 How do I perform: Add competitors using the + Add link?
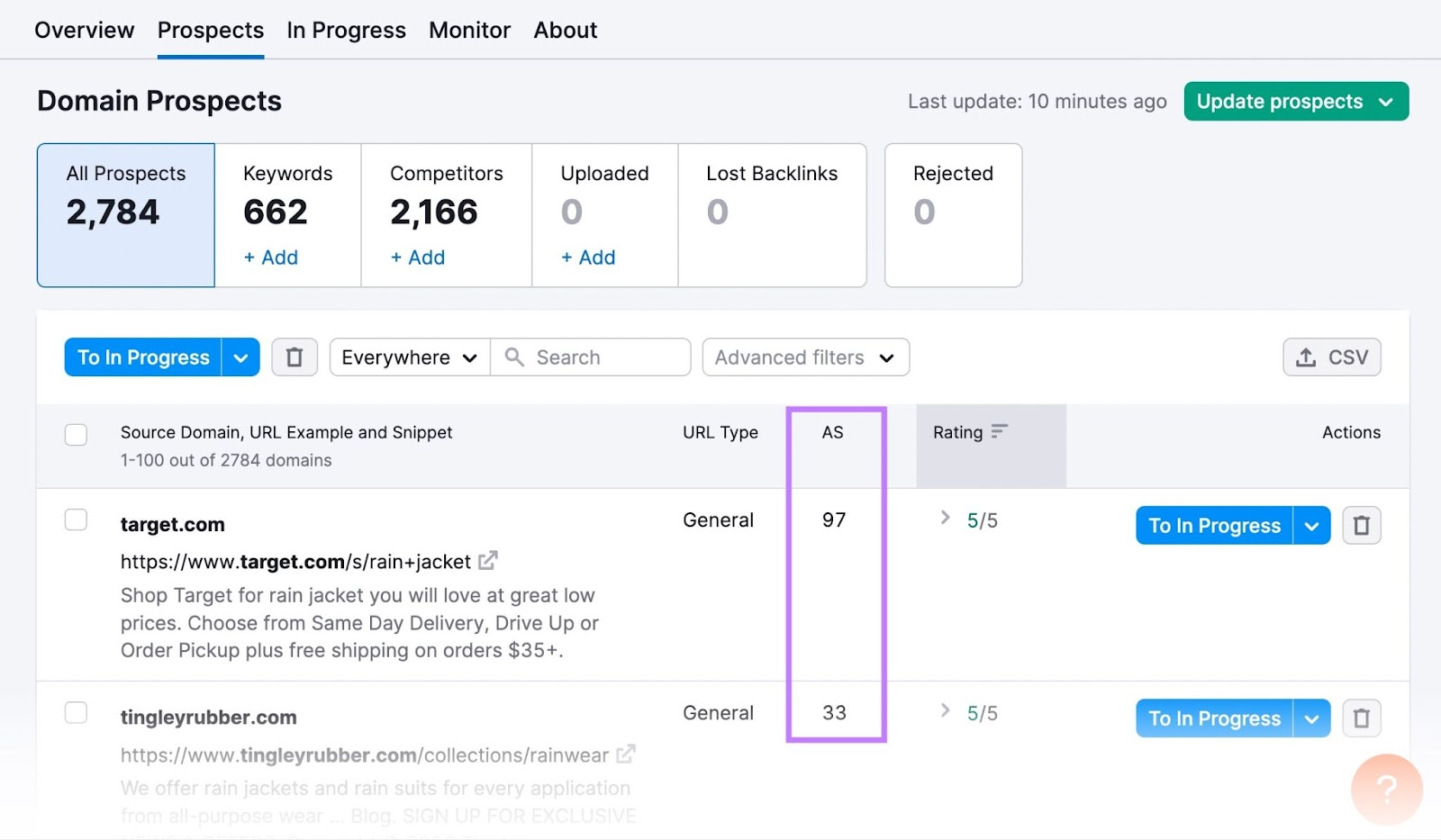tap(416, 257)
